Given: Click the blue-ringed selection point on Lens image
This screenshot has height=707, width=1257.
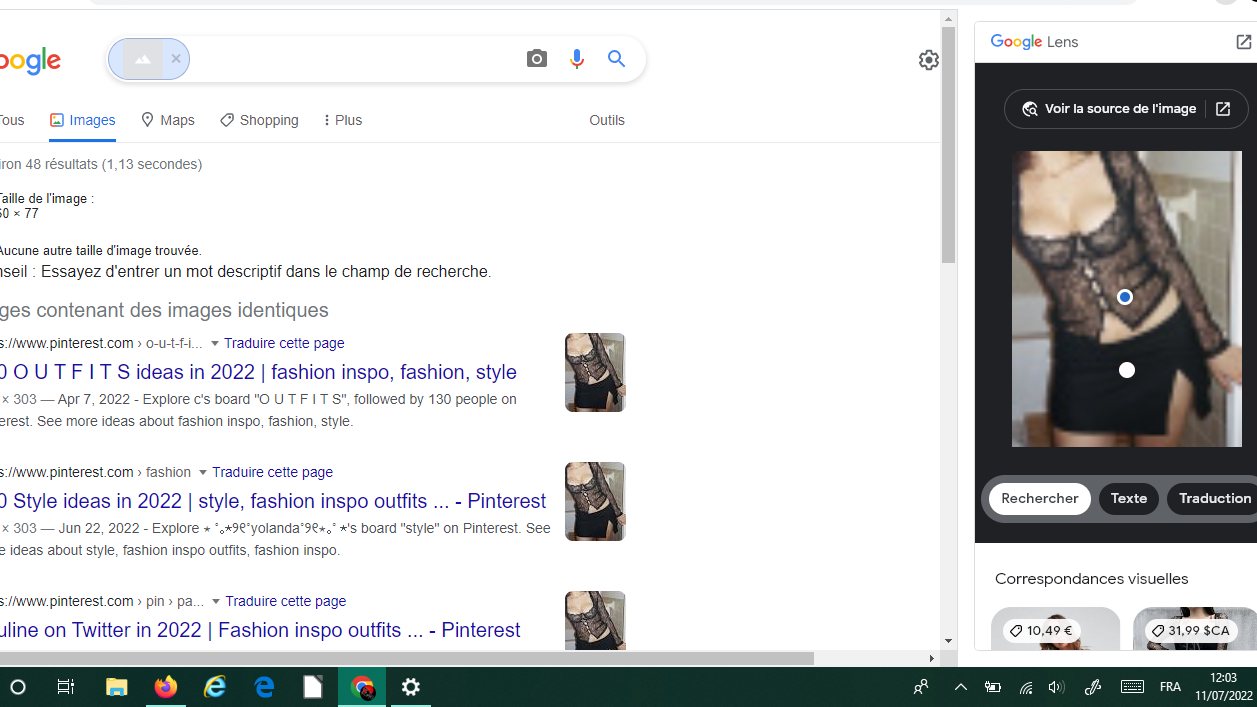Looking at the screenshot, I should tap(1125, 297).
